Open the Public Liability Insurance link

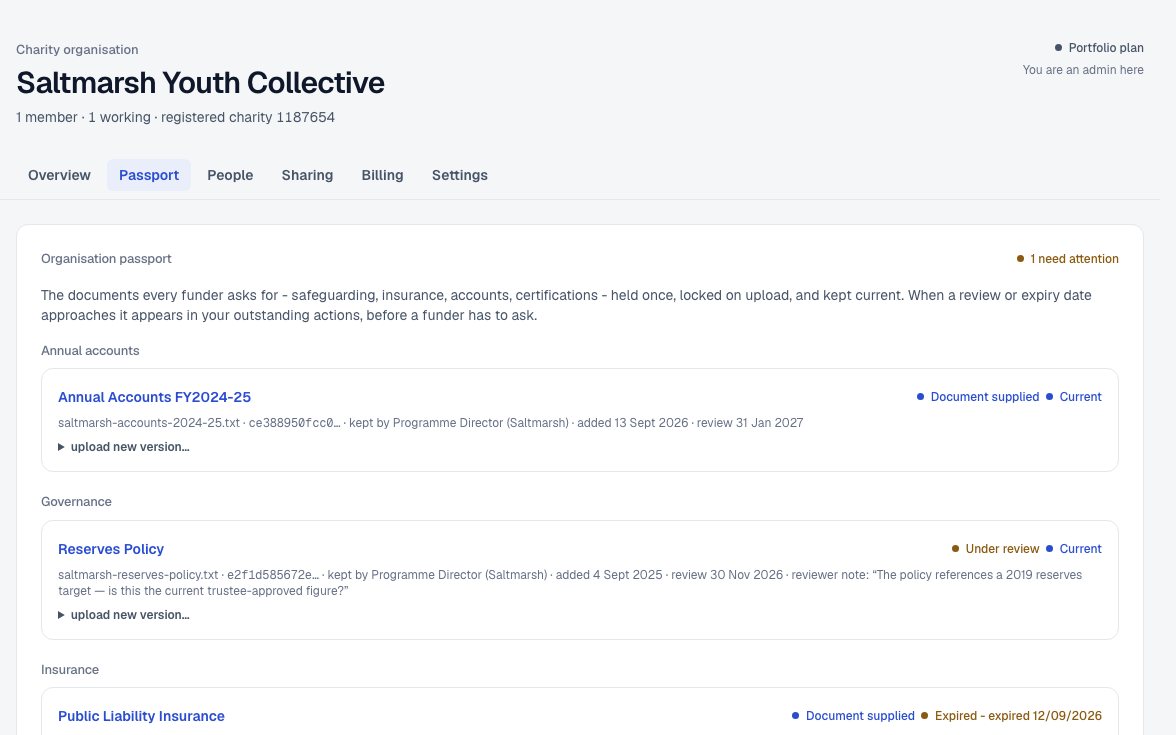[141, 716]
